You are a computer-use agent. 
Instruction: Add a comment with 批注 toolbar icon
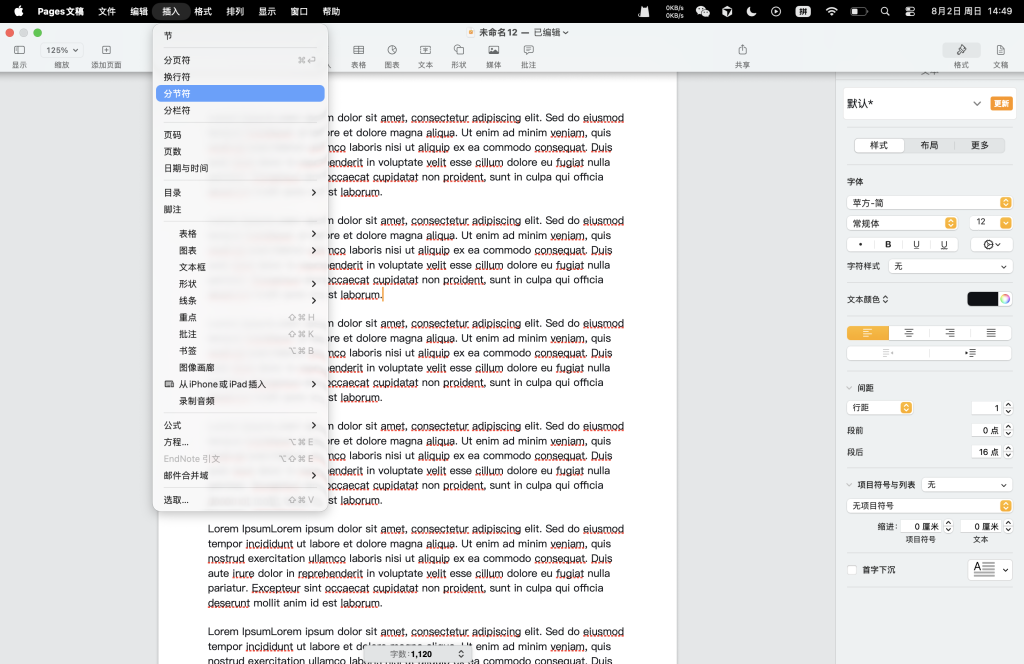tap(528, 50)
